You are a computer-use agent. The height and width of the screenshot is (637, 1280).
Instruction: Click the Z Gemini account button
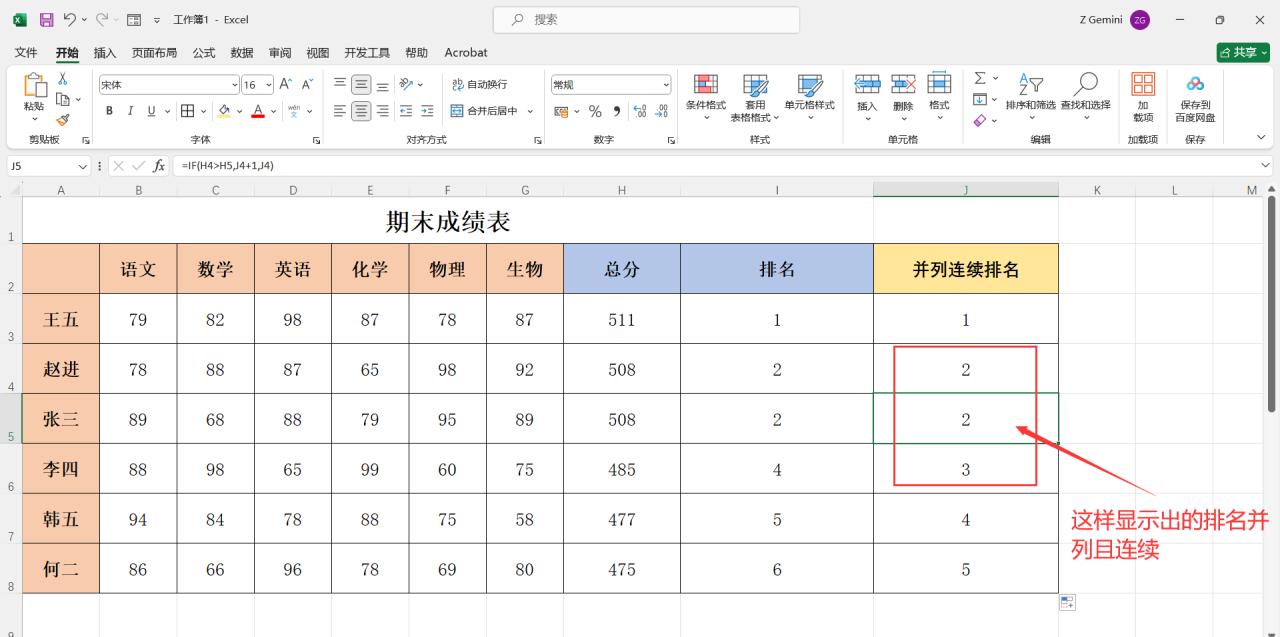[x=1114, y=20]
